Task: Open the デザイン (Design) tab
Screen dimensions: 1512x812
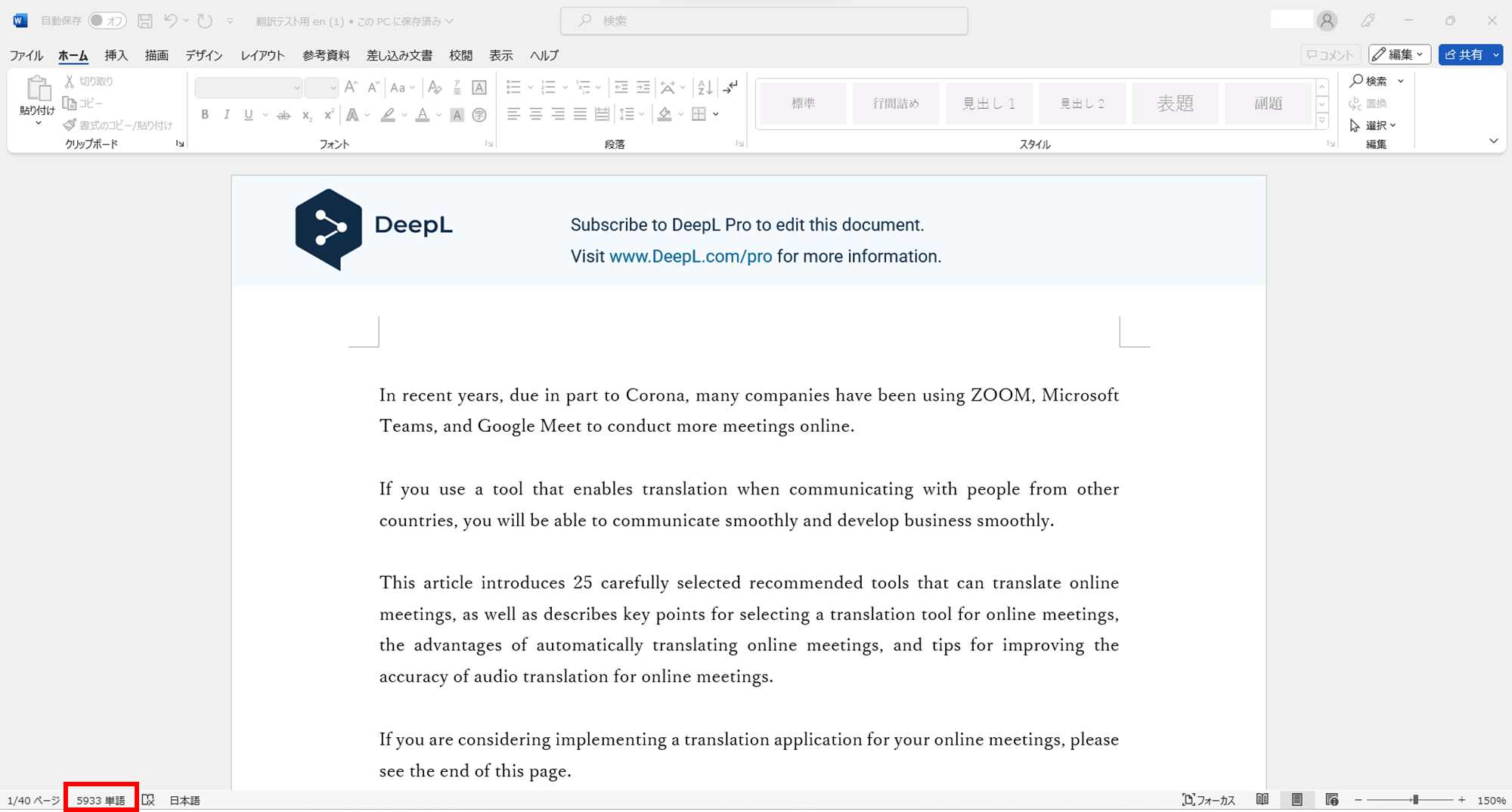Action: [204, 55]
